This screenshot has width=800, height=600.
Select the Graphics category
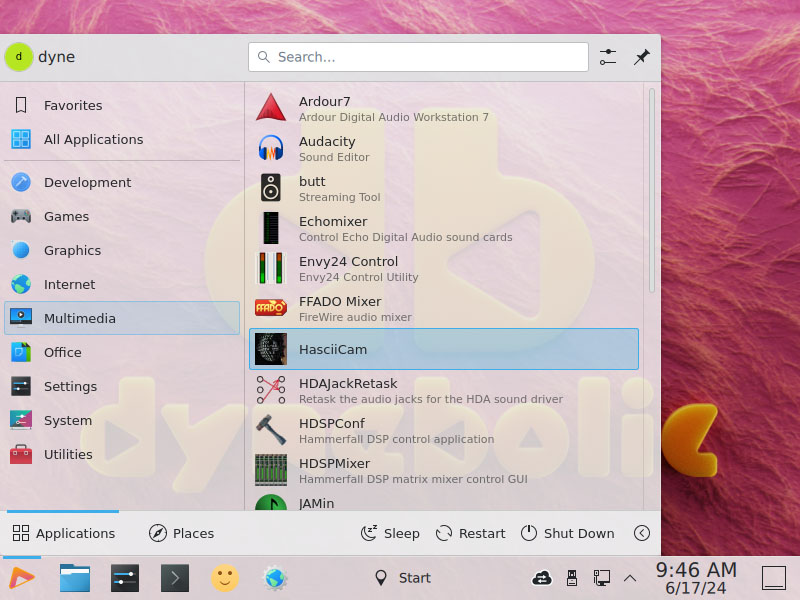tap(122, 250)
